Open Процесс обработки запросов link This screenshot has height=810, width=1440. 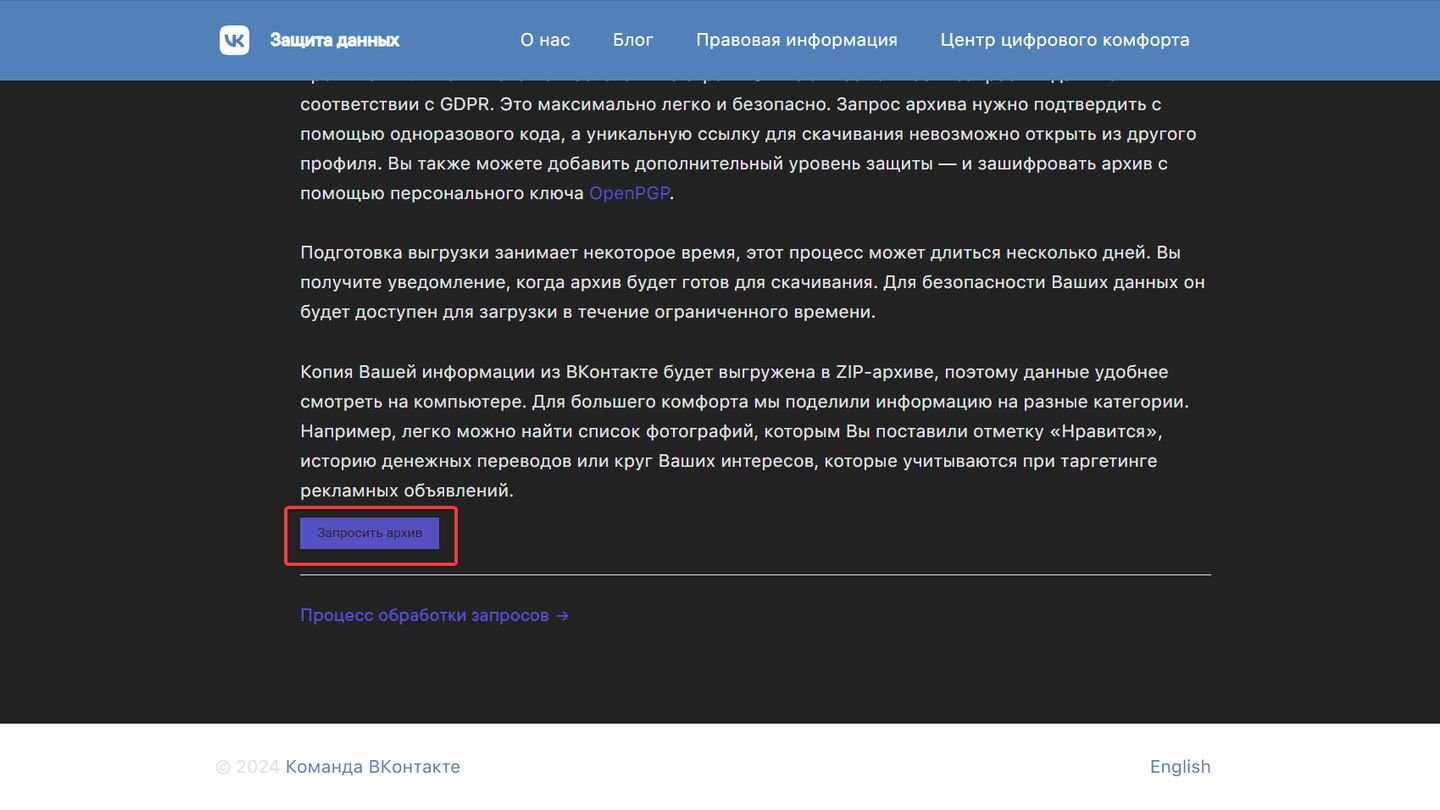pyautogui.click(x=435, y=615)
